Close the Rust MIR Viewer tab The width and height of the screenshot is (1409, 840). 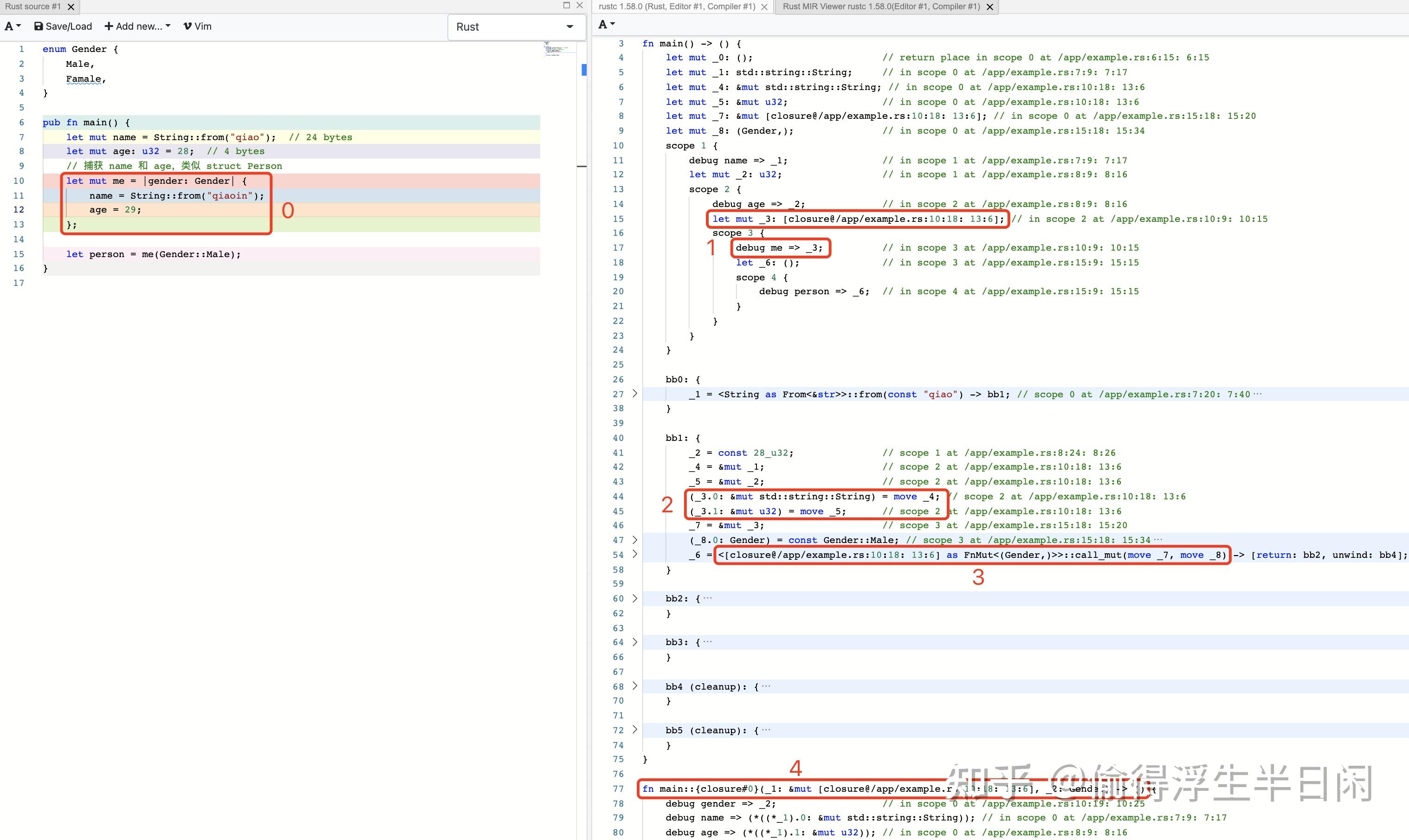point(990,7)
